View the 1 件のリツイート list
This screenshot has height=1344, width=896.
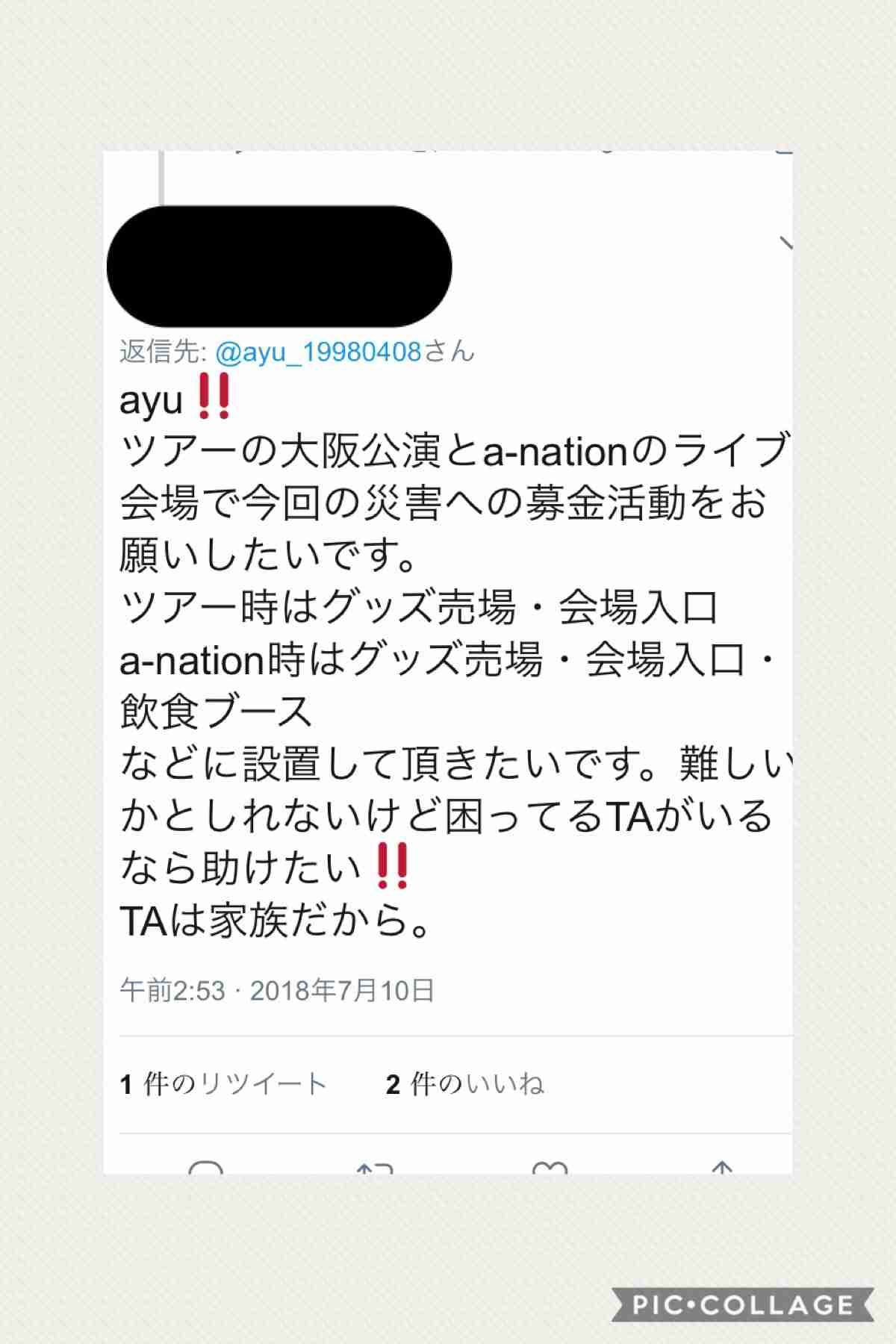click(223, 1083)
